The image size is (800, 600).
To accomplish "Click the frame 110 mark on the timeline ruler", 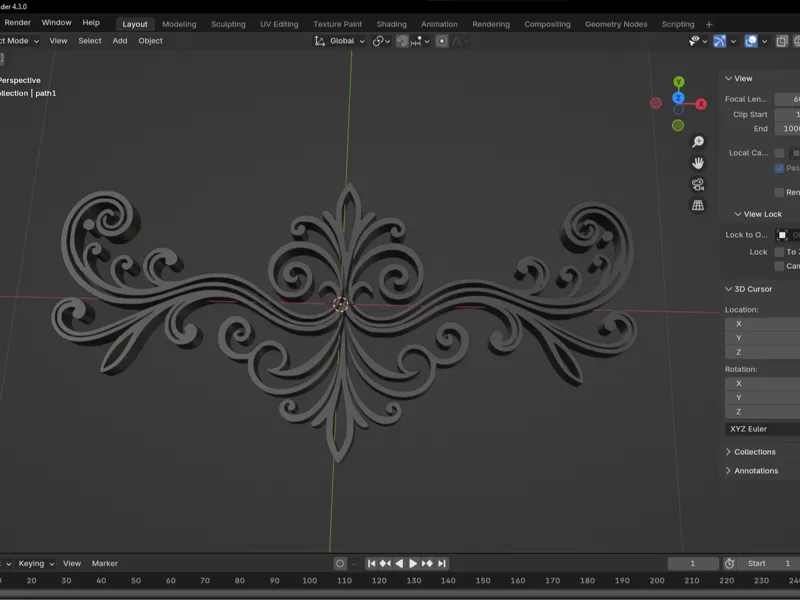I will pyautogui.click(x=344, y=581).
